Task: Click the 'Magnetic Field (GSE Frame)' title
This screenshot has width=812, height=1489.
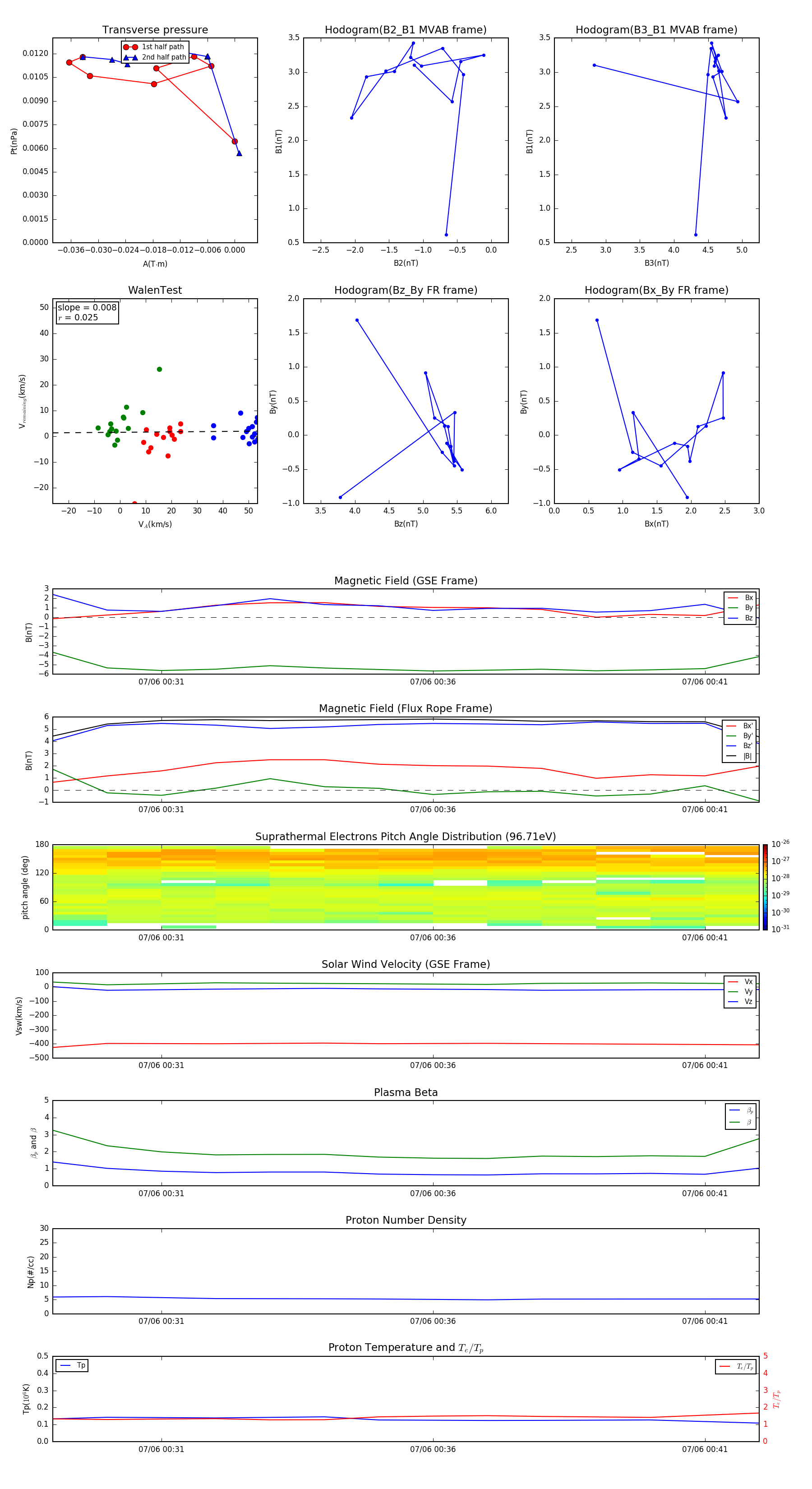Action: coord(406,581)
